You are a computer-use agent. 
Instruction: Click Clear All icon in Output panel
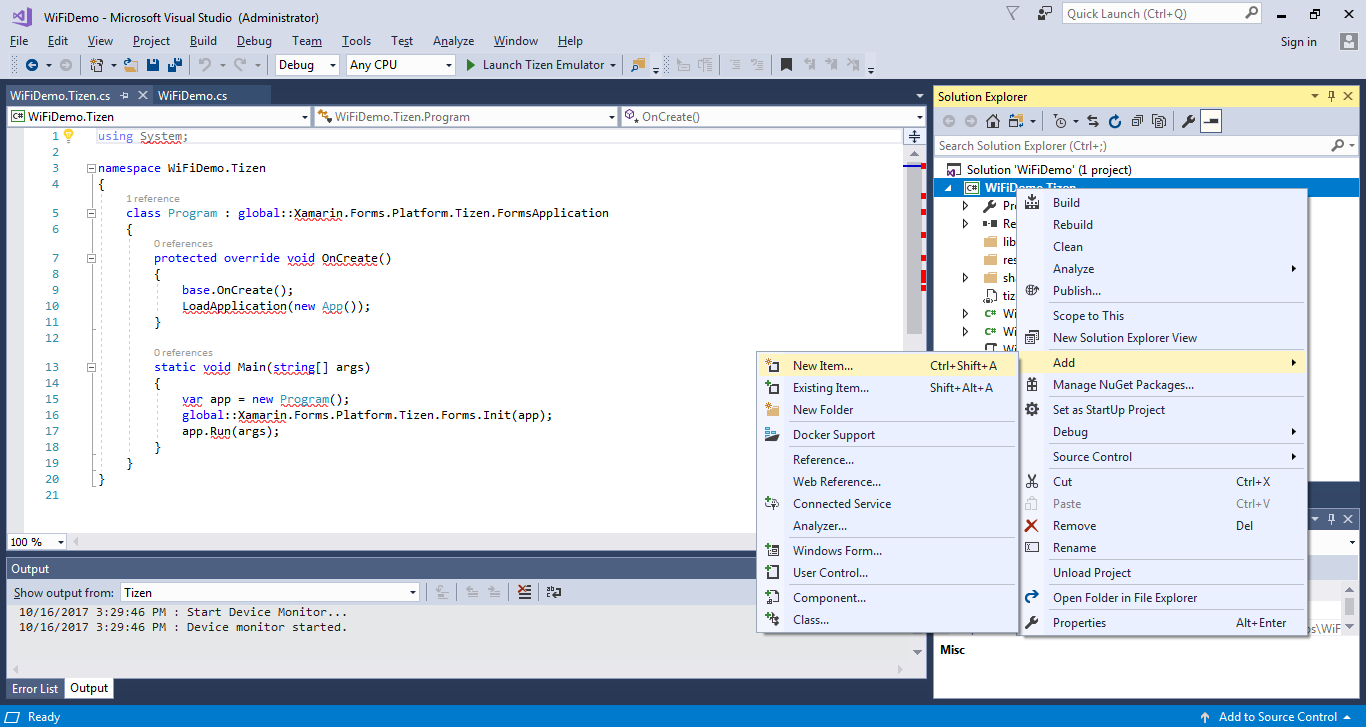[525, 593]
